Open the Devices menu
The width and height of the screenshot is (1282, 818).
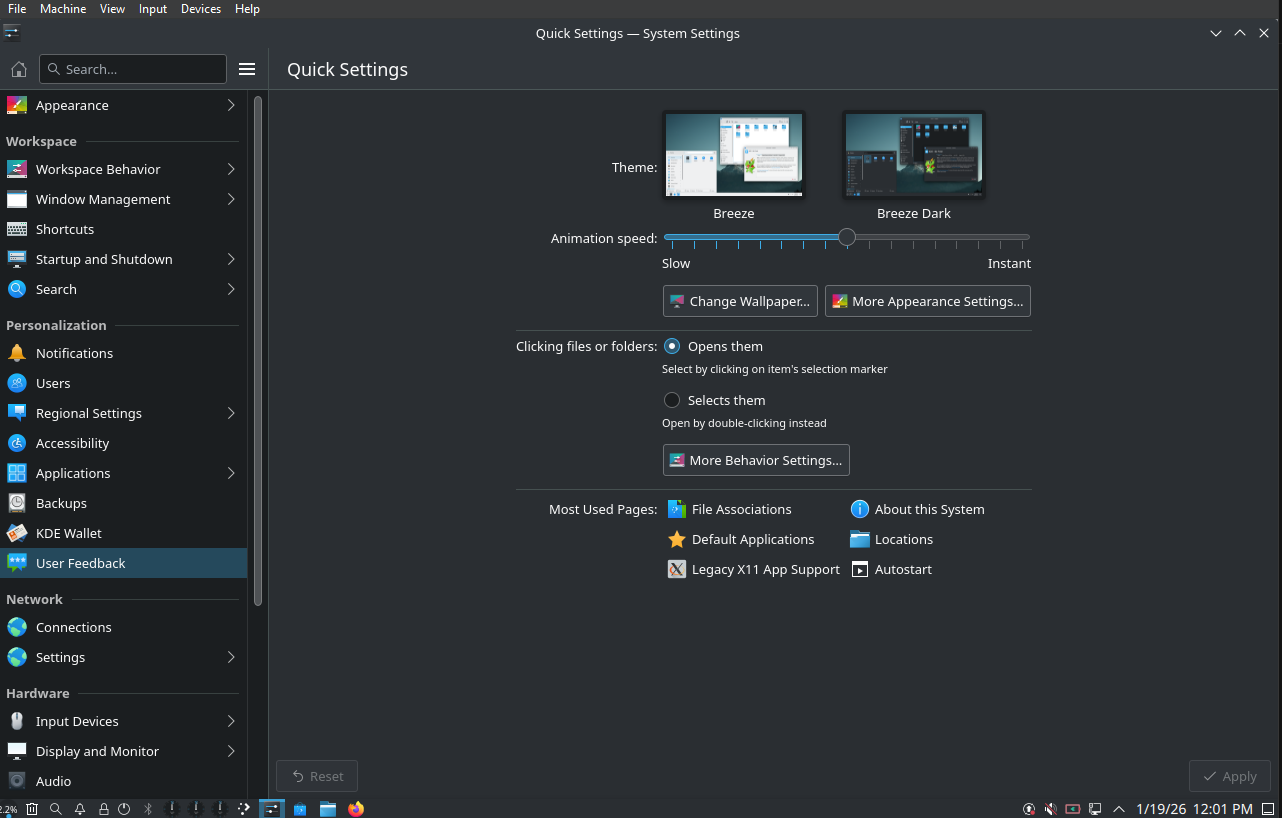coord(200,9)
